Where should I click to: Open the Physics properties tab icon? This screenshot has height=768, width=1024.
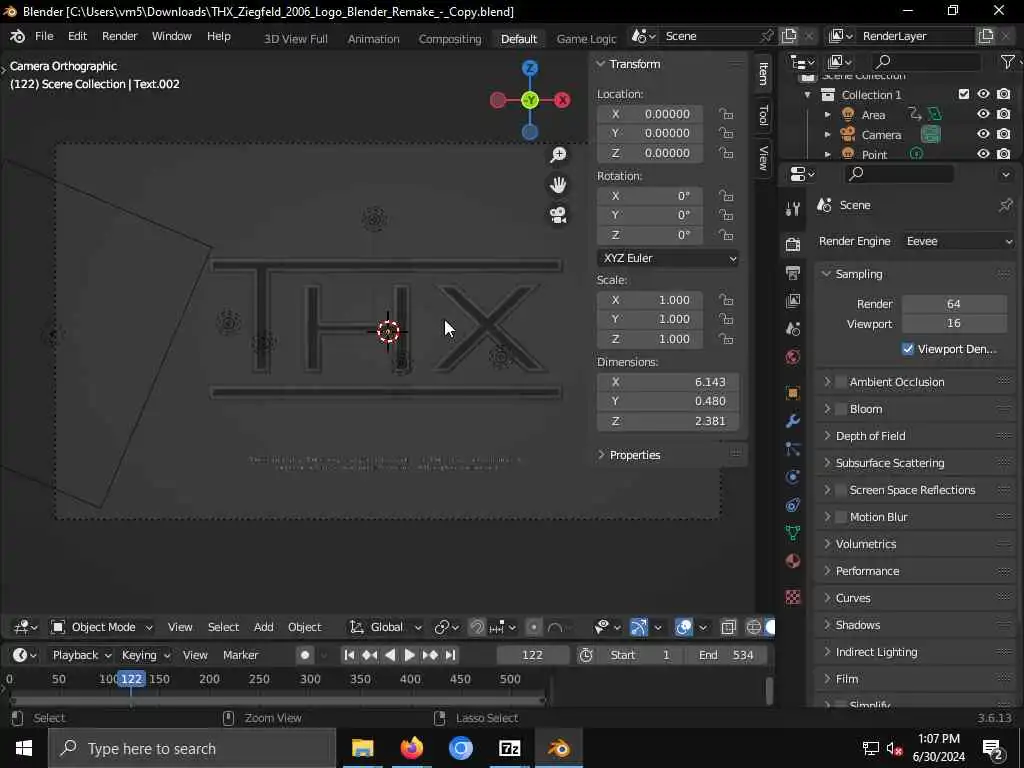[793, 477]
